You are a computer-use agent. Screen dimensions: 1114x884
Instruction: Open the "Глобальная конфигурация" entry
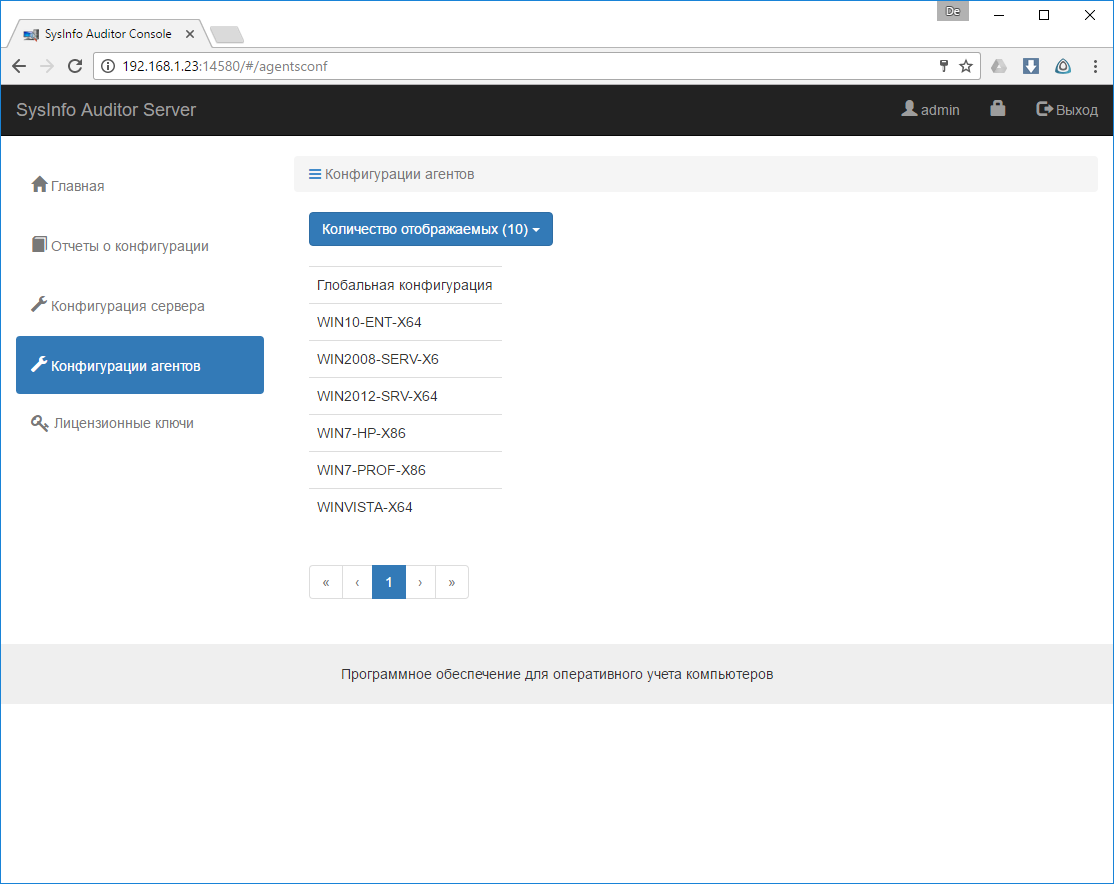(405, 285)
